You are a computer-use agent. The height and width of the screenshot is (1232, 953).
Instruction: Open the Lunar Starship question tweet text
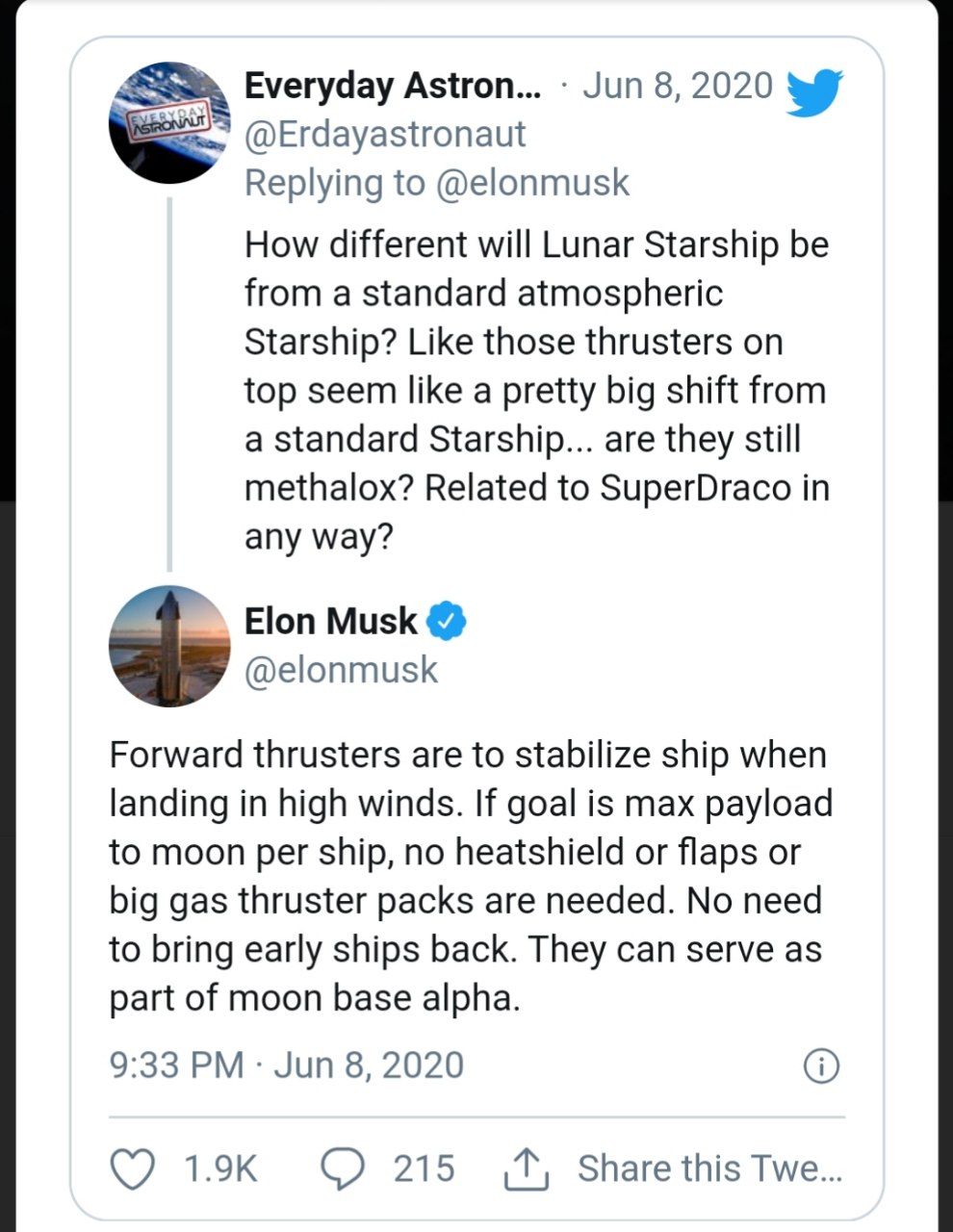click(536, 391)
